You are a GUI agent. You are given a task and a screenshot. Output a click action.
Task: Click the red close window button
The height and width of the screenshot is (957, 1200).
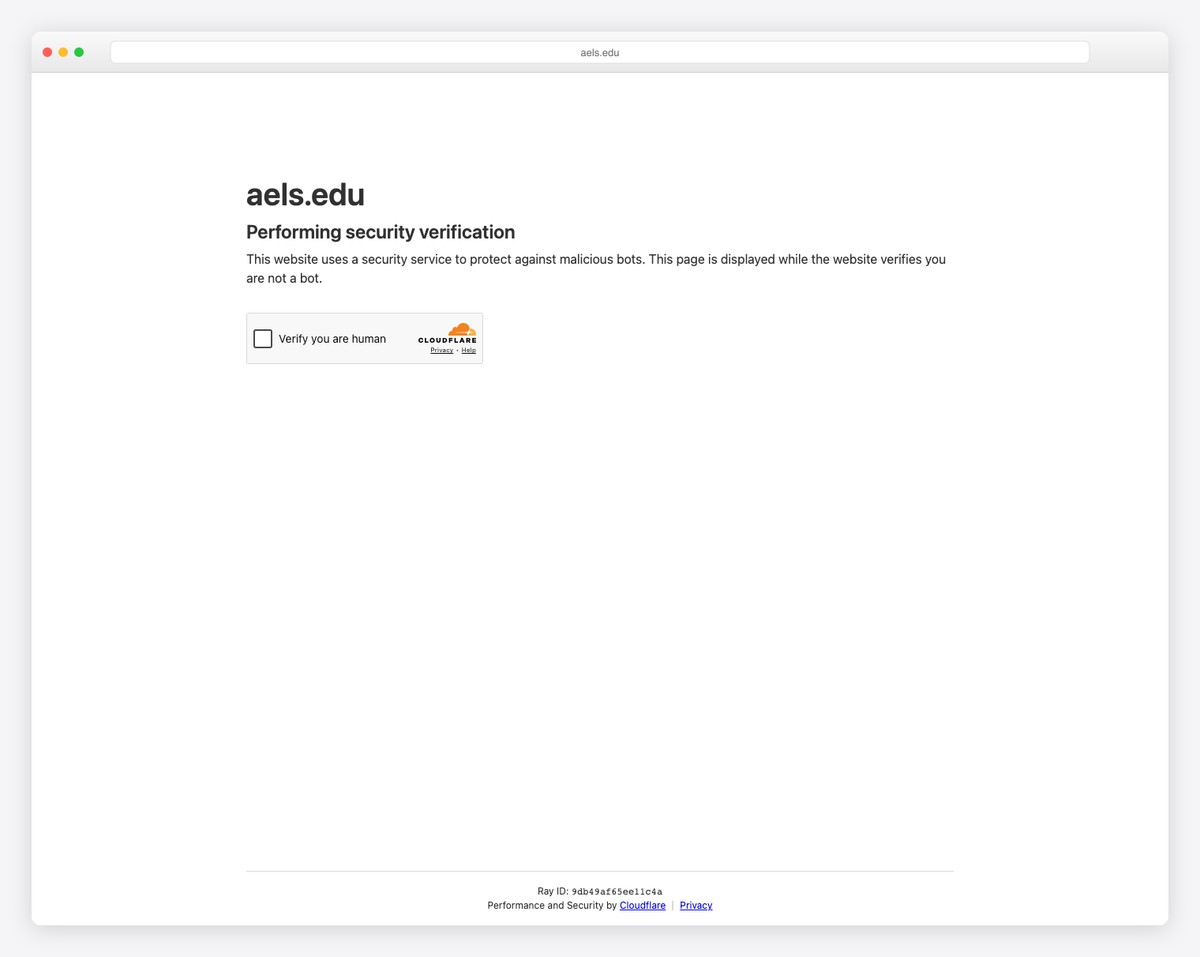(47, 52)
